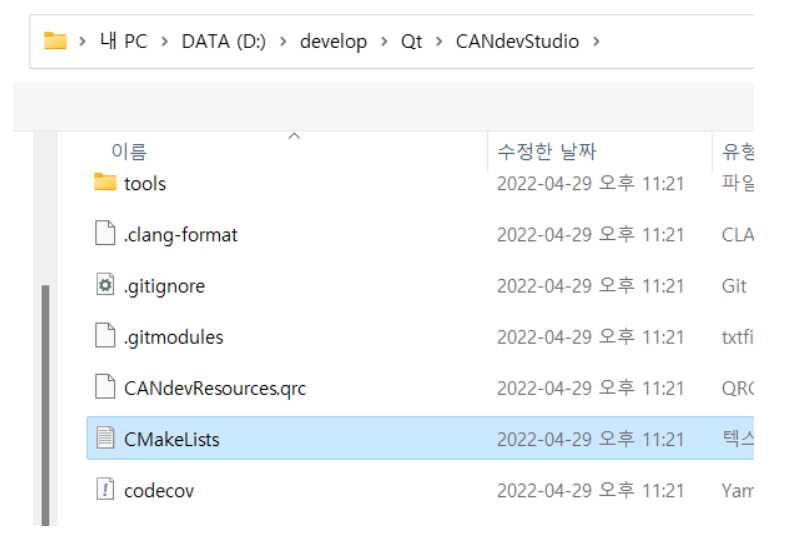Viewport: 795px width, 535px height.
Task: Click the CANdevResources.qrc file icon
Action: 105,388
